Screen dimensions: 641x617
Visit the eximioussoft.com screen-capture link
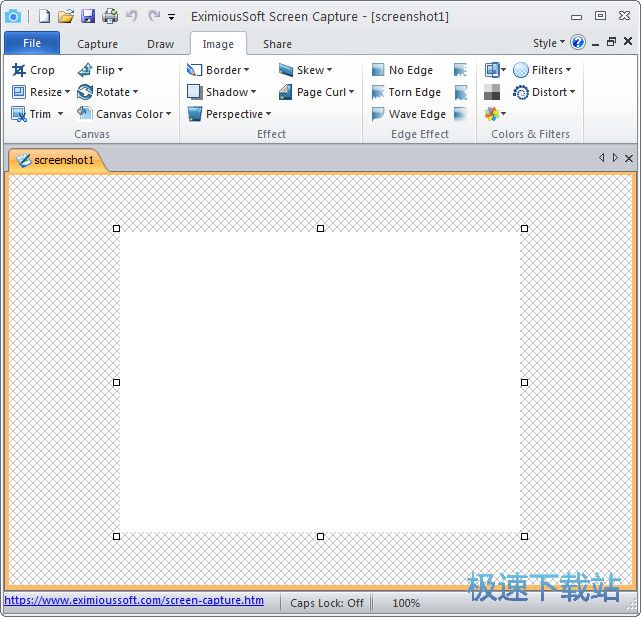(134, 601)
